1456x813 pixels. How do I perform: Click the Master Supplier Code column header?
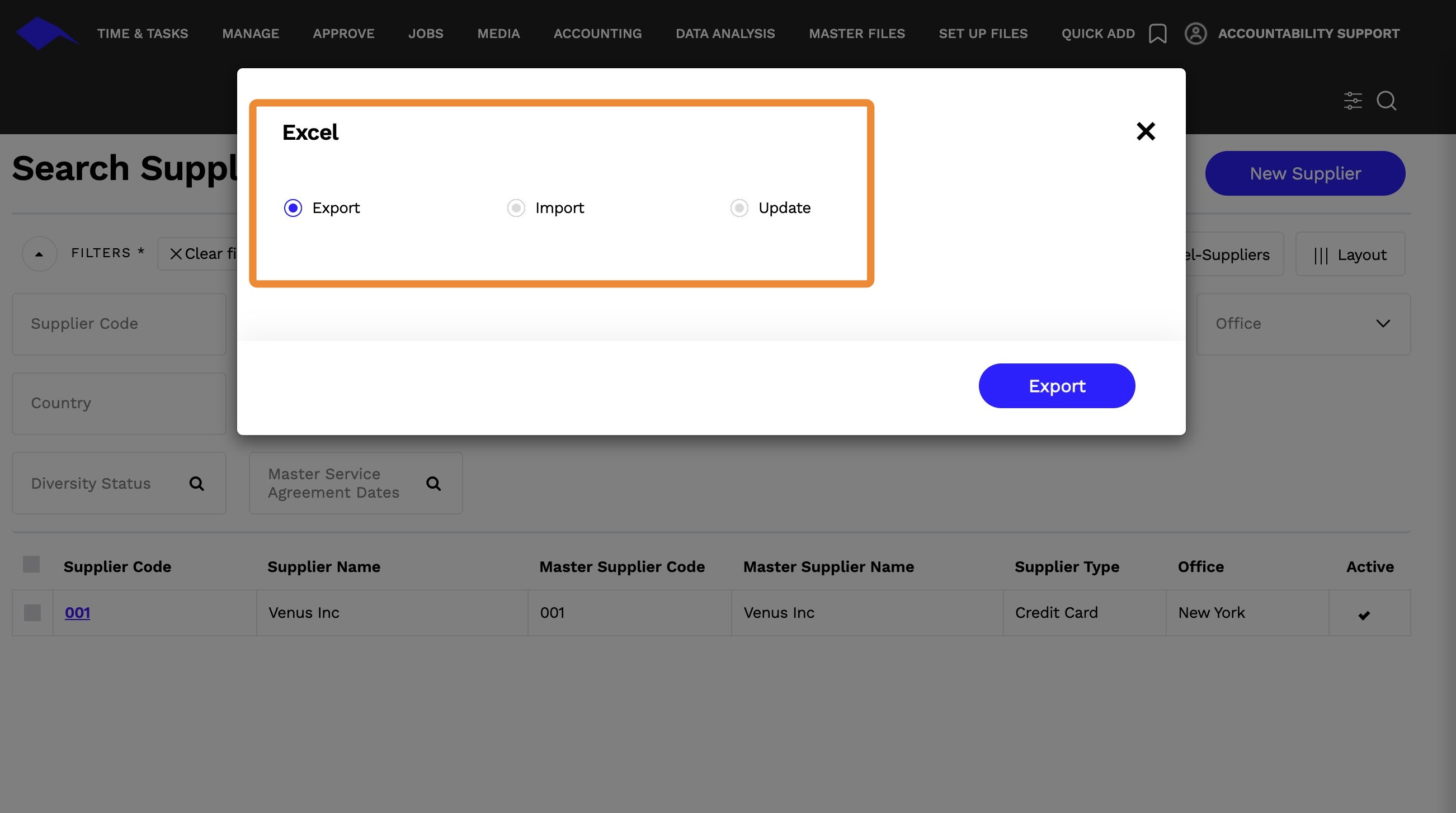(621, 566)
